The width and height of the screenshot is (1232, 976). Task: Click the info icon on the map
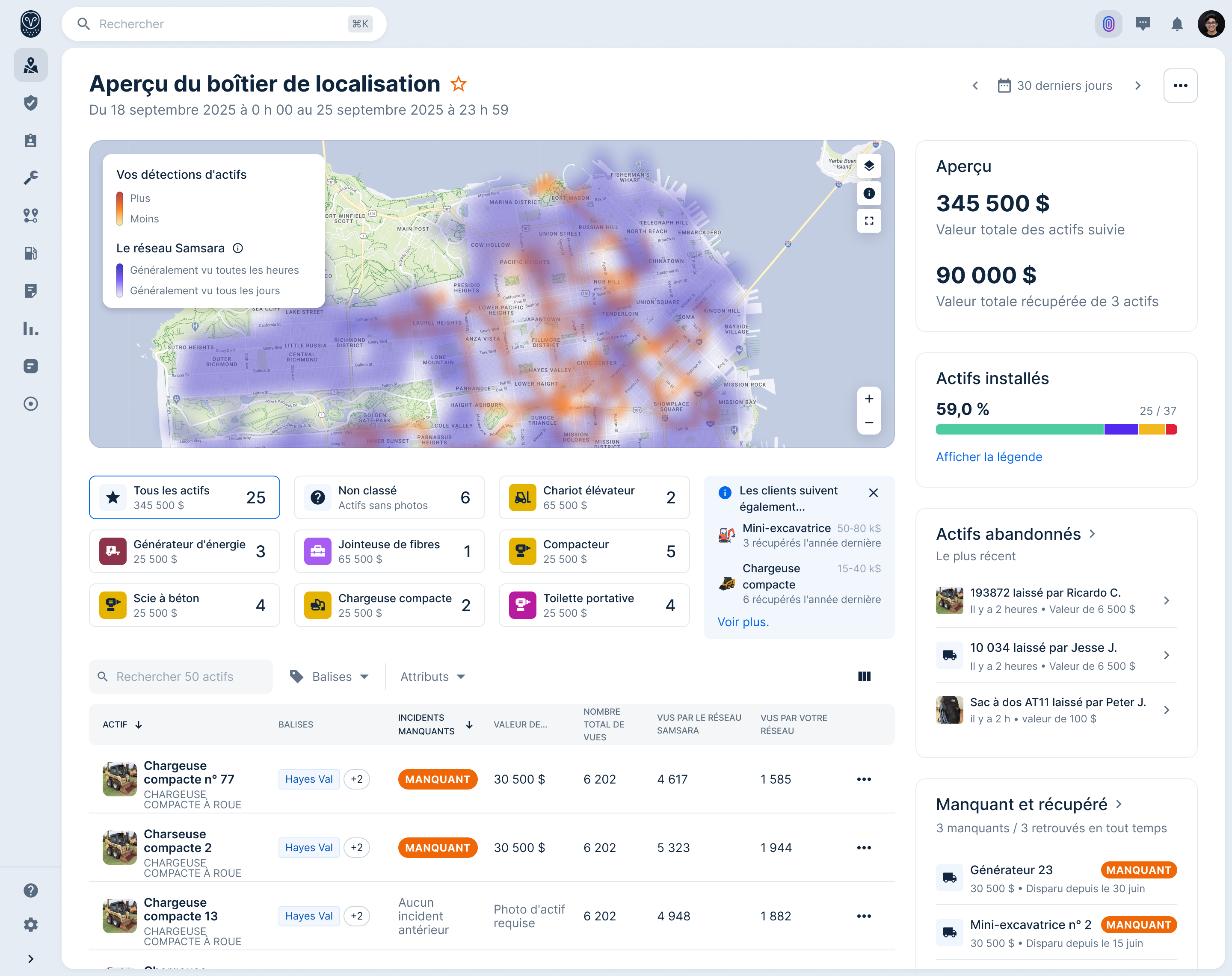[869, 193]
